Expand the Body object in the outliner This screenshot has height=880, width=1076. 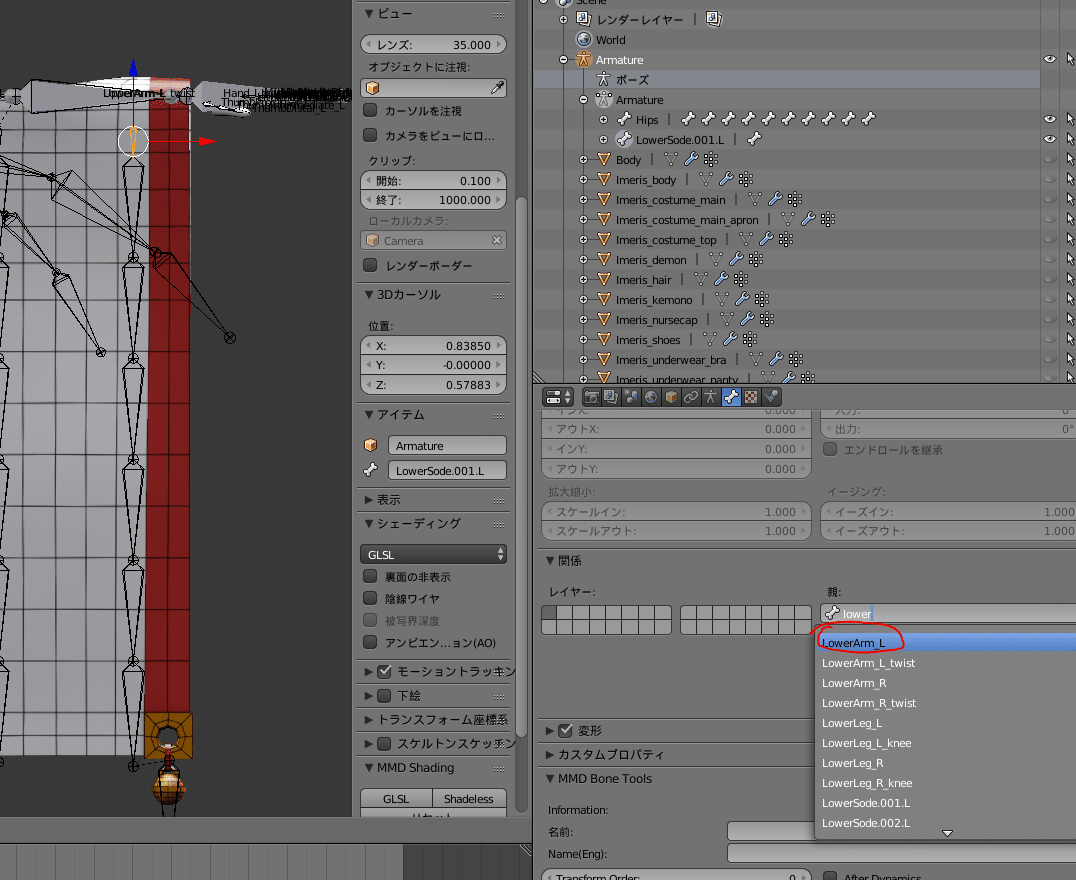pyautogui.click(x=583, y=159)
